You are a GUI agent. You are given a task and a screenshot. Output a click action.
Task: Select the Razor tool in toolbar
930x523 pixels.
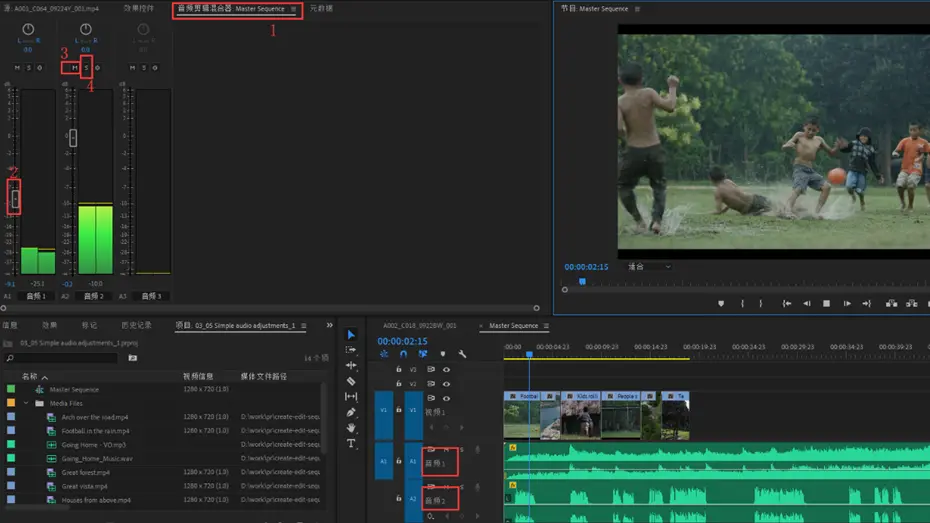[351, 381]
